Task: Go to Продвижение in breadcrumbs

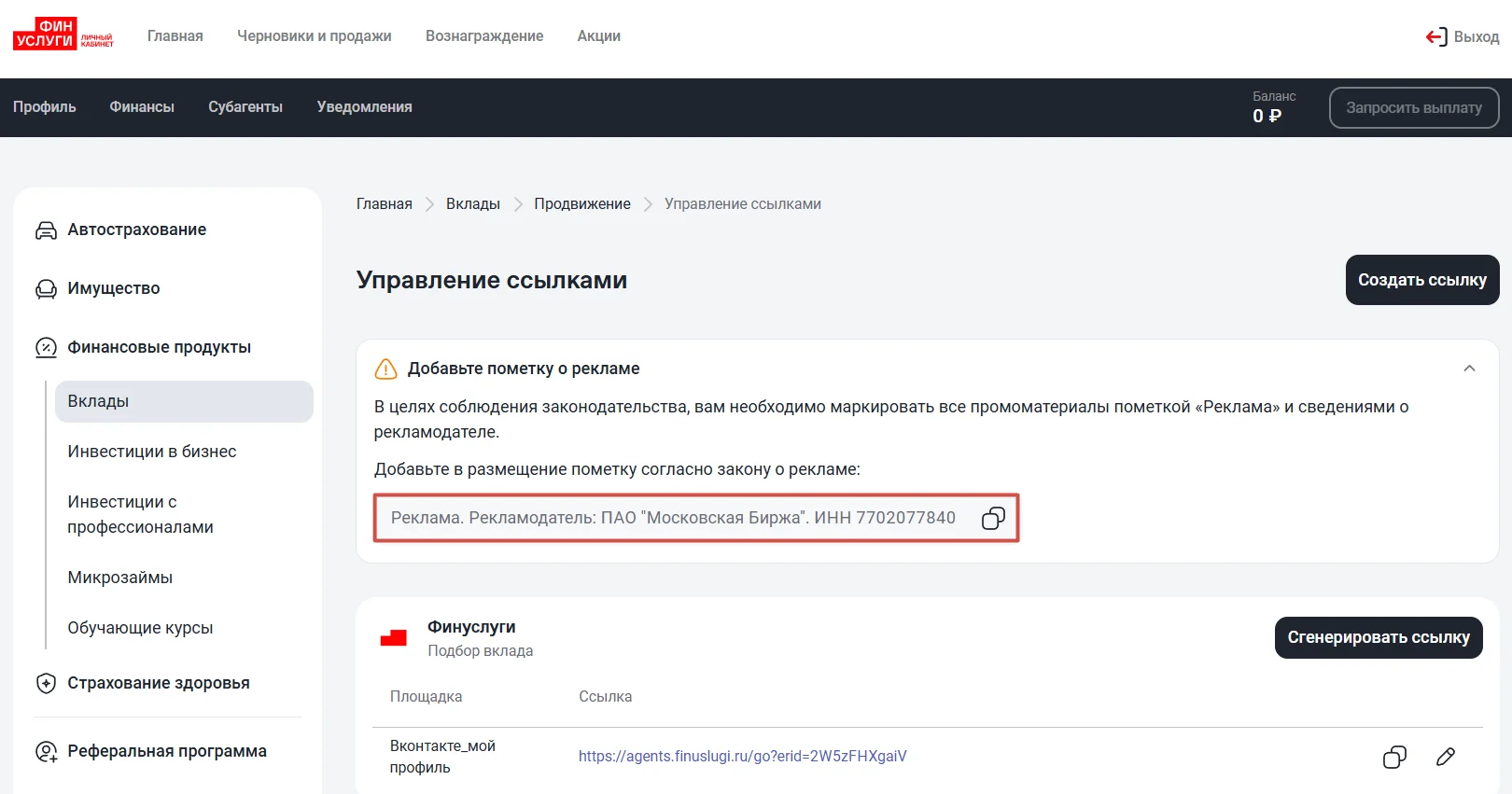Action: [x=582, y=203]
